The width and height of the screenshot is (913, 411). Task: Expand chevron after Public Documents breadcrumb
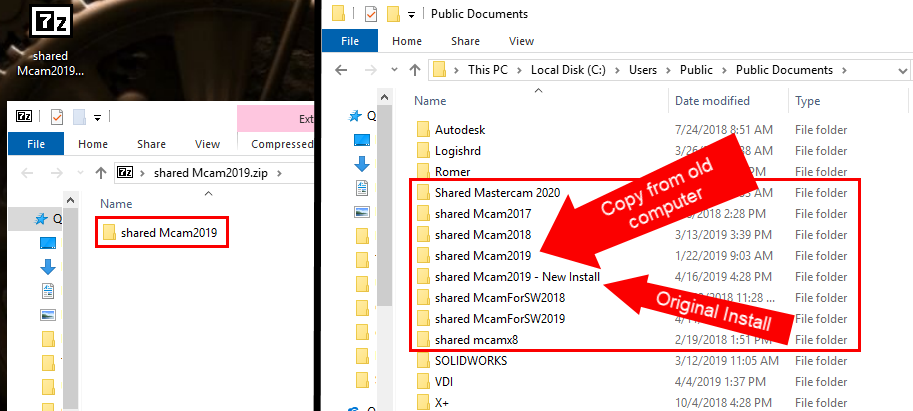844,70
